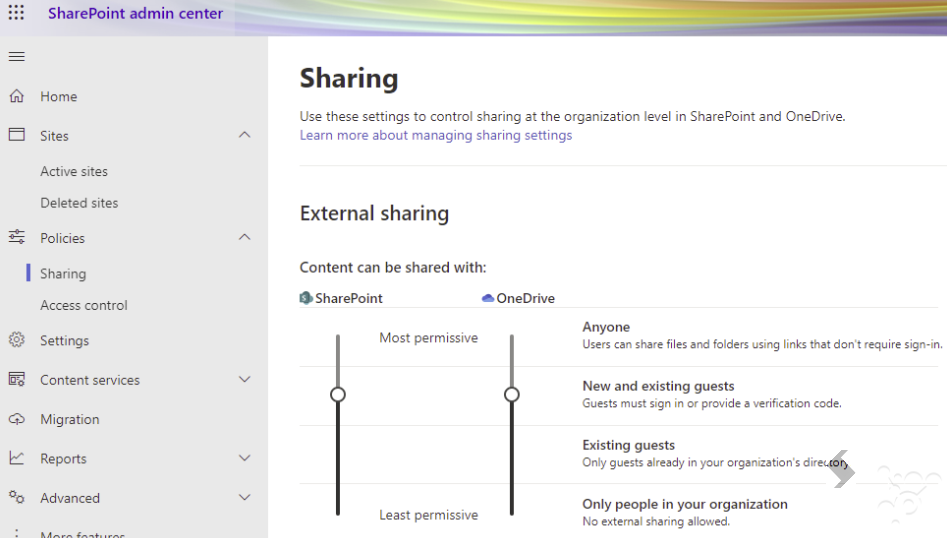Collapse the Sites section chevron
This screenshot has height=538, width=947.
[x=245, y=135]
